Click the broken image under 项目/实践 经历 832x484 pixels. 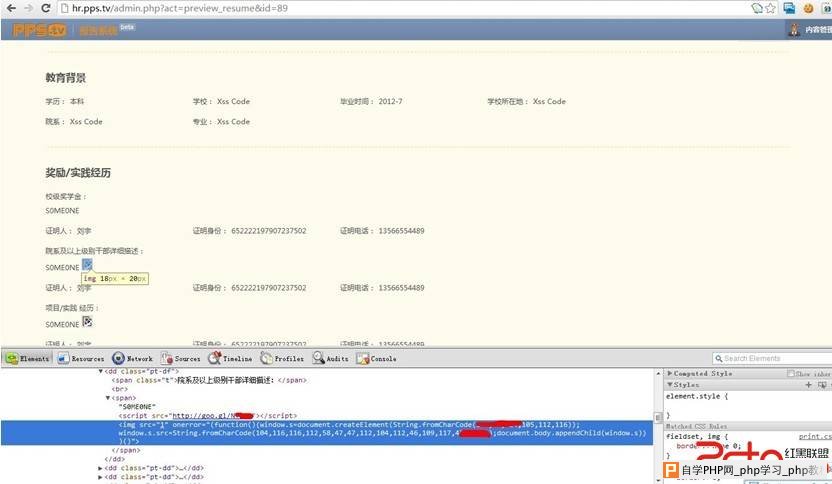[88, 322]
